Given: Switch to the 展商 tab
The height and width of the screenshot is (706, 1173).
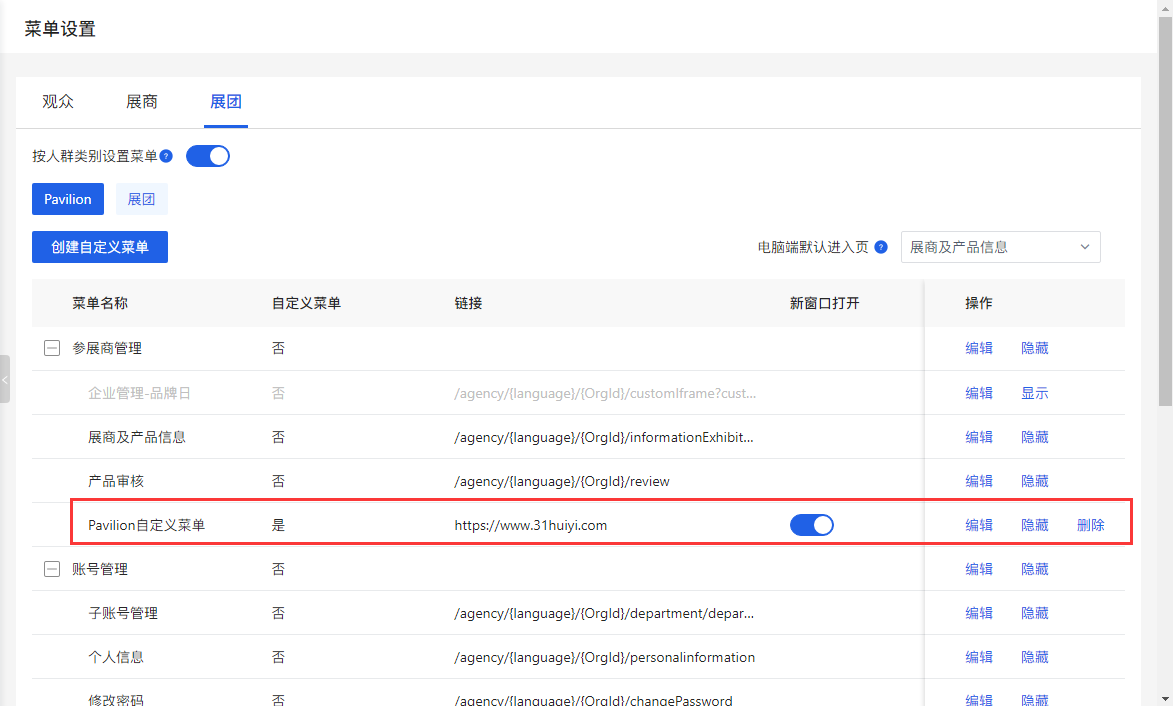Looking at the screenshot, I should click(x=141, y=101).
